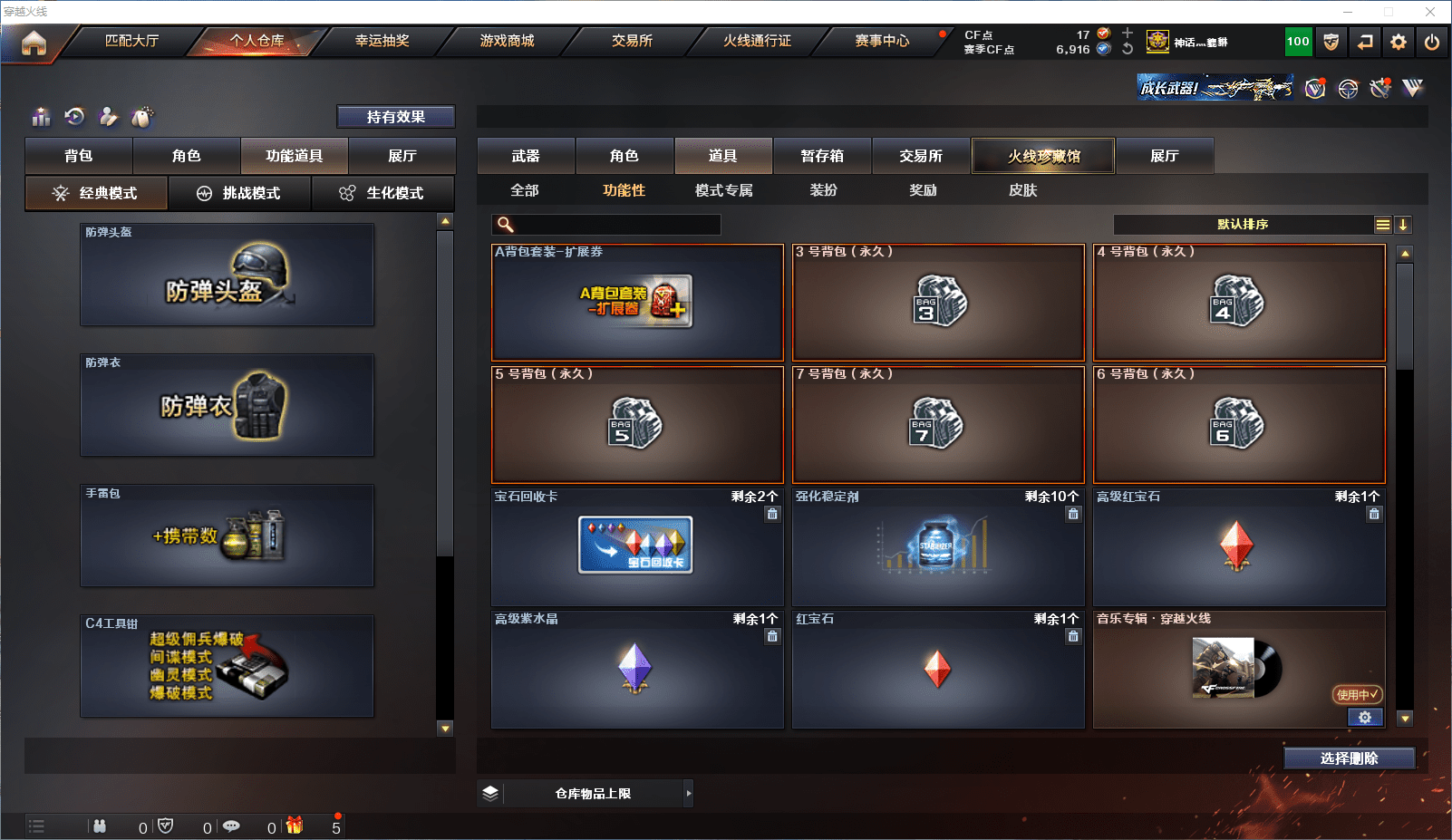The height and width of the screenshot is (840, 1452).
Task: Open the chat bubble icon in status bar
Action: [232, 826]
